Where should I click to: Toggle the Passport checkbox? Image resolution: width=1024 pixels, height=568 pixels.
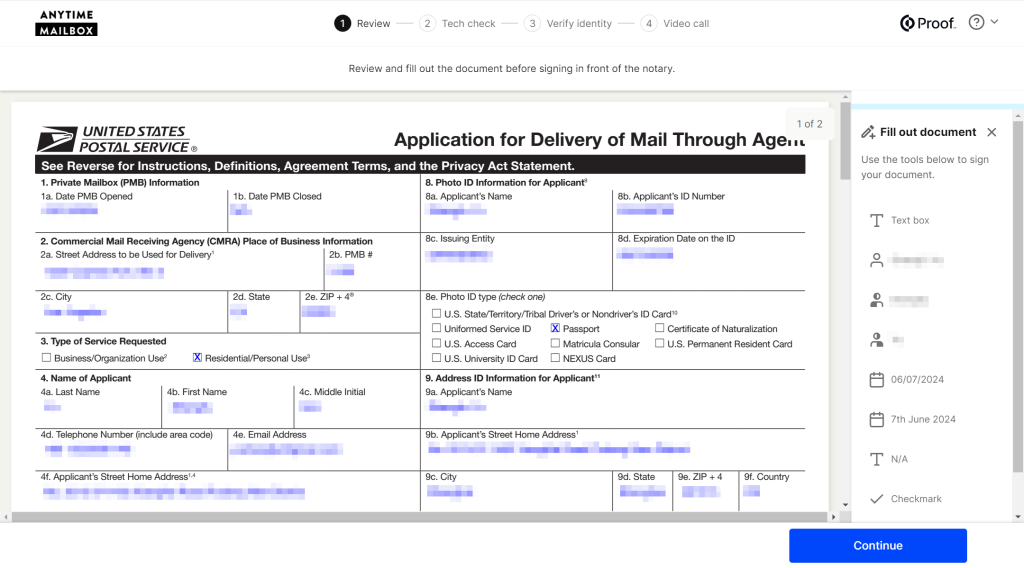click(555, 328)
